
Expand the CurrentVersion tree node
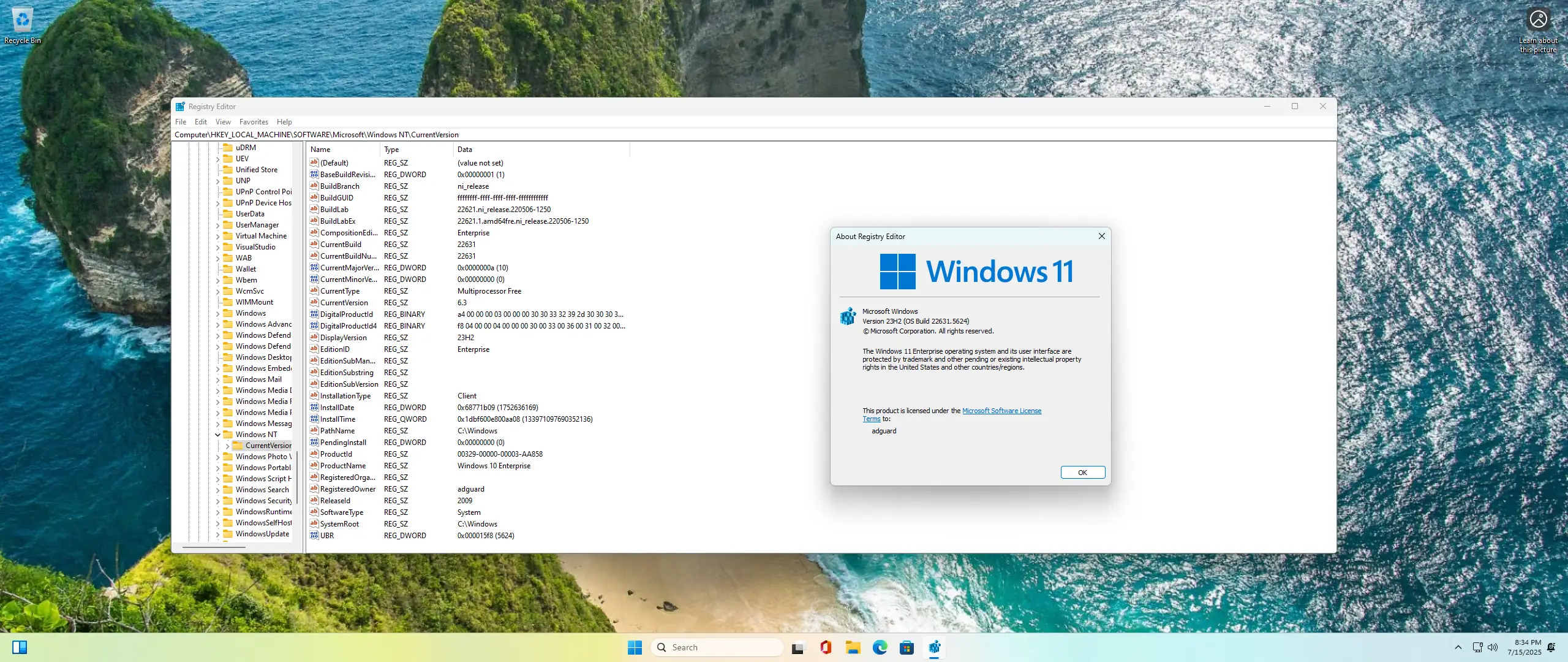coord(227,446)
